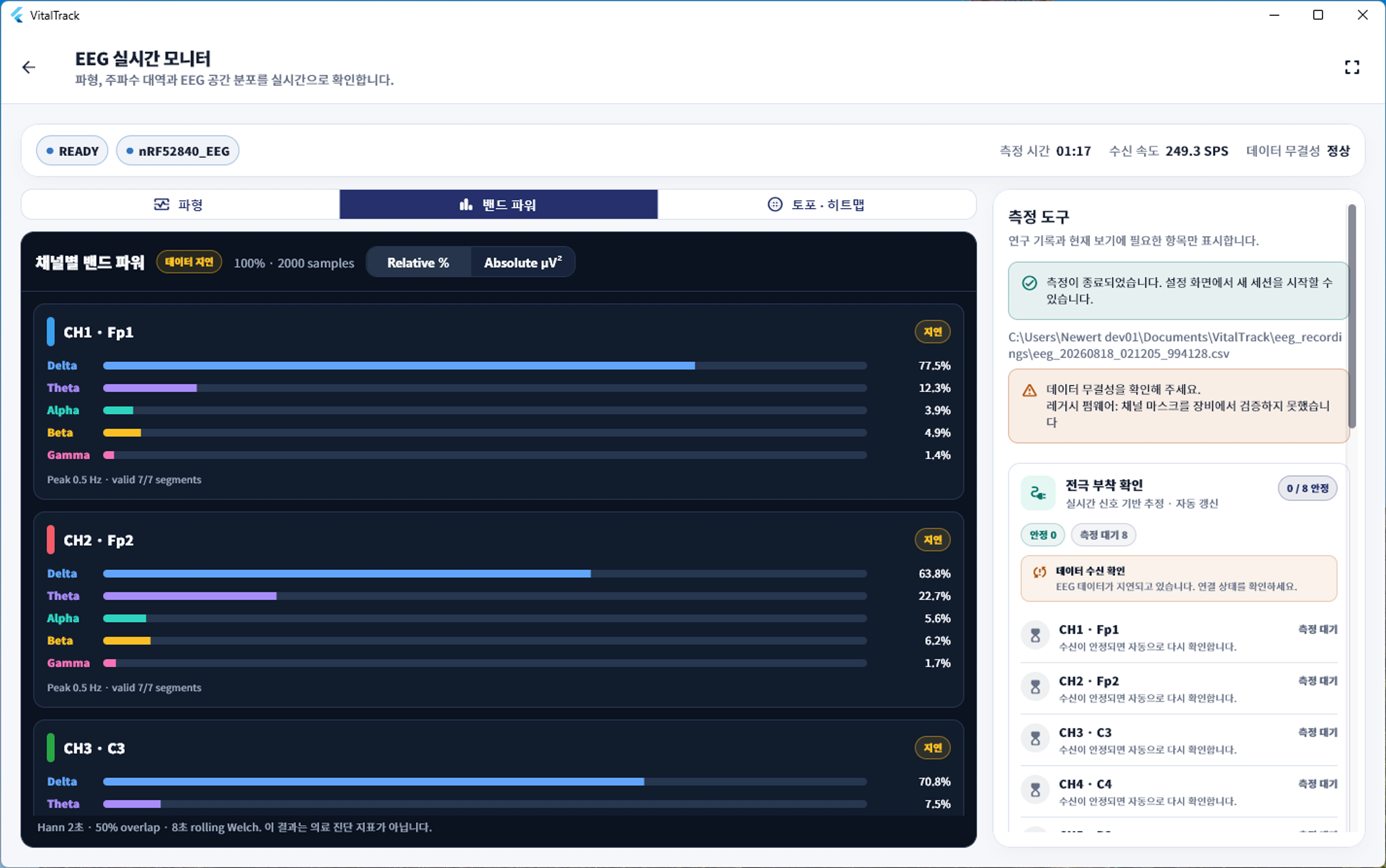Click CH1 Delta power bar
The image size is (1386, 868).
coord(485,366)
